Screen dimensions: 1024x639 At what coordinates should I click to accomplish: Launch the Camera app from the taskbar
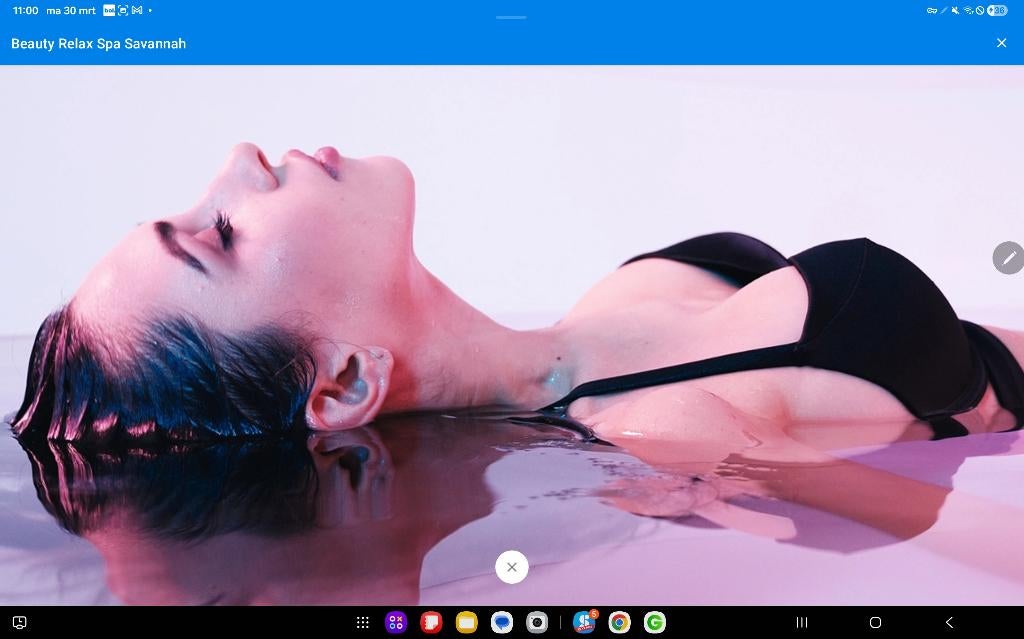pyautogui.click(x=537, y=623)
